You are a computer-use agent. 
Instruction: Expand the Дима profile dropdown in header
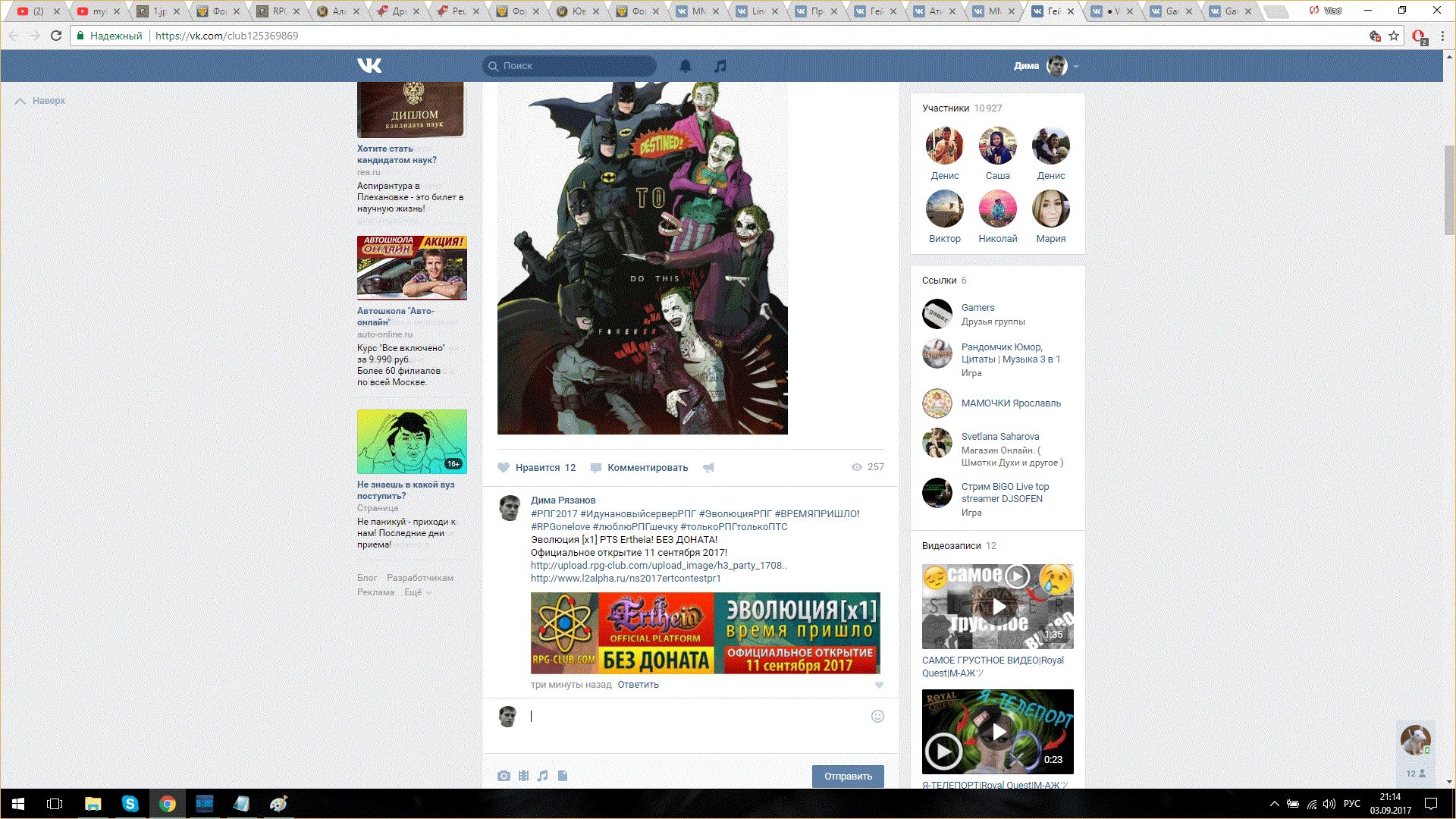tap(1046, 66)
